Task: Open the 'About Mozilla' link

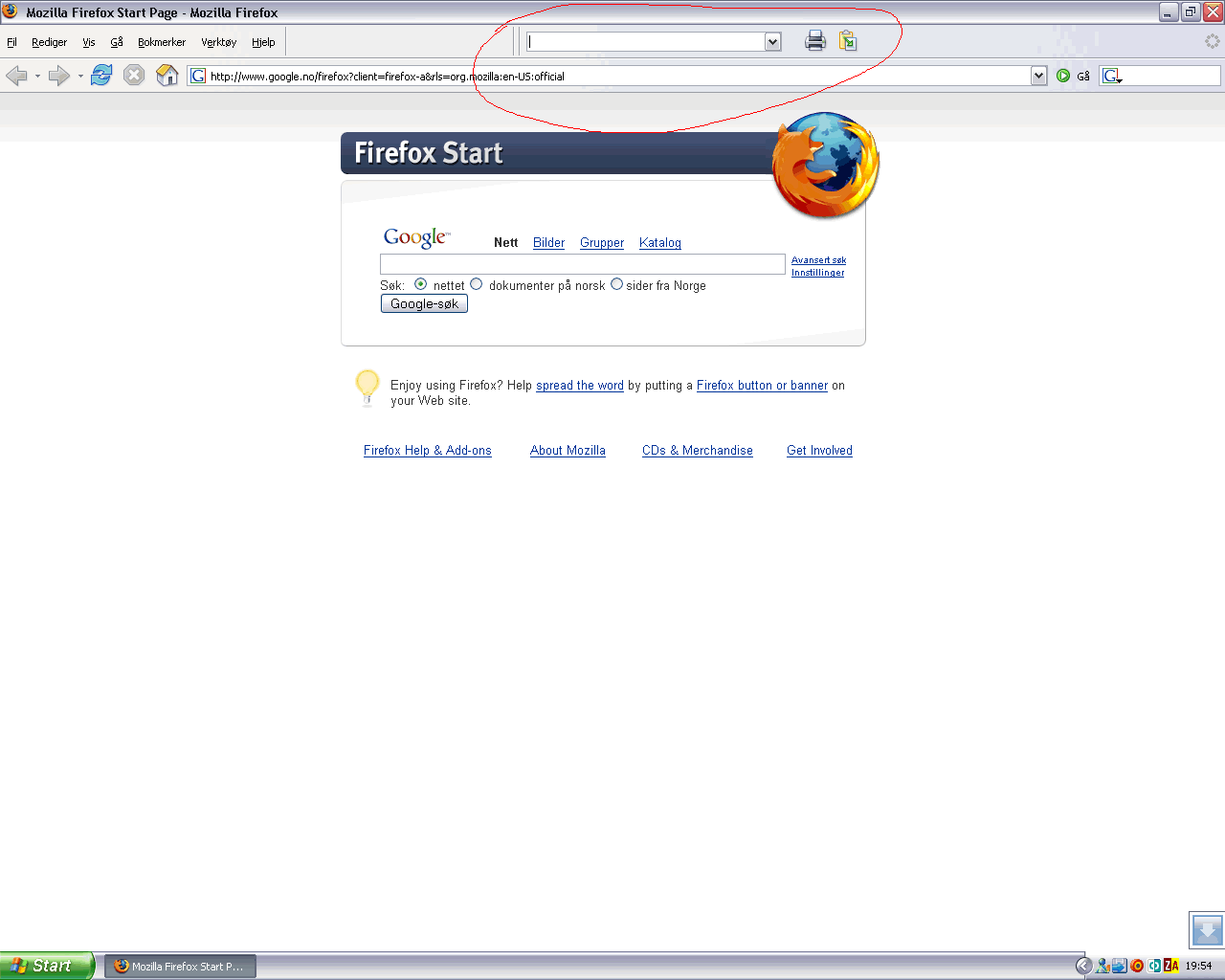Action: (568, 451)
